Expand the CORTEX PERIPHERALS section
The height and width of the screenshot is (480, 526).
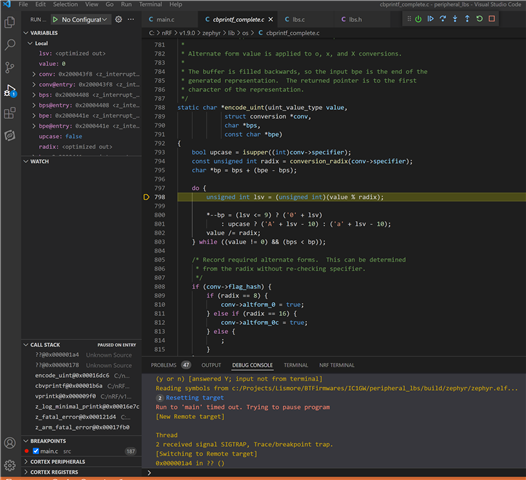26,462
